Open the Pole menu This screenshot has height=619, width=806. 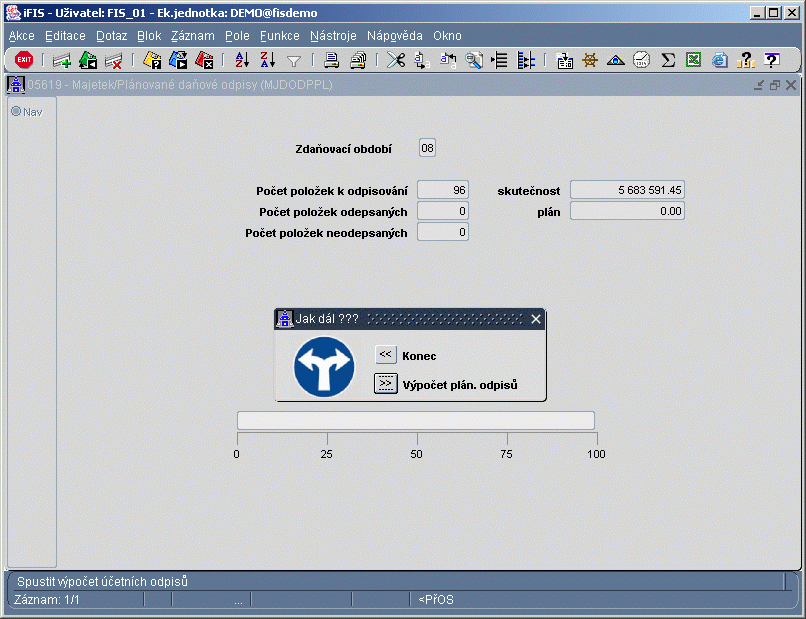(237, 36)
